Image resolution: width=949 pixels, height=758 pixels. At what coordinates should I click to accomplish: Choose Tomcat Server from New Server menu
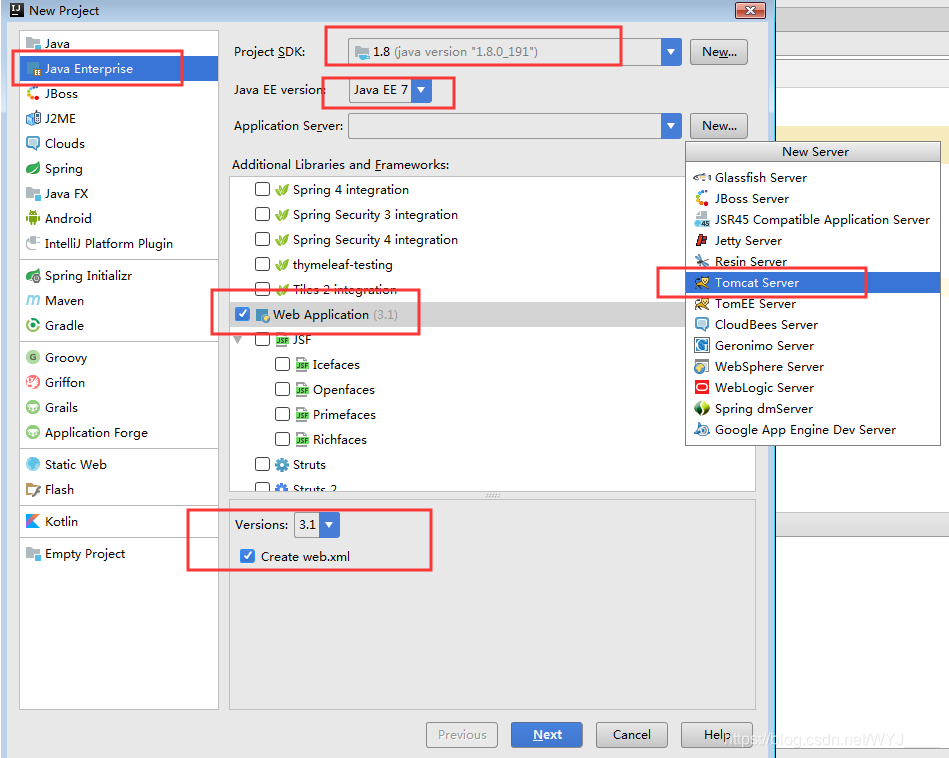[813, 283]
